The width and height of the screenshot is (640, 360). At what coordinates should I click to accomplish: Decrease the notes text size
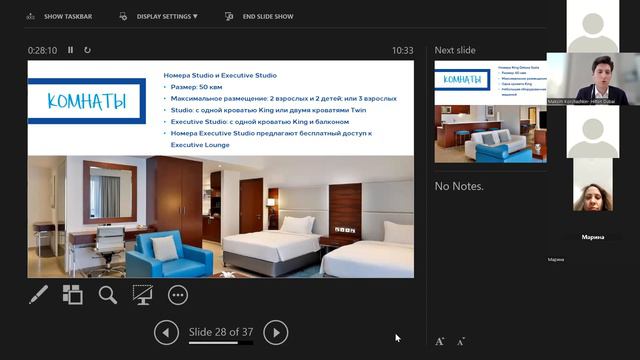click(x=460, y=341)
